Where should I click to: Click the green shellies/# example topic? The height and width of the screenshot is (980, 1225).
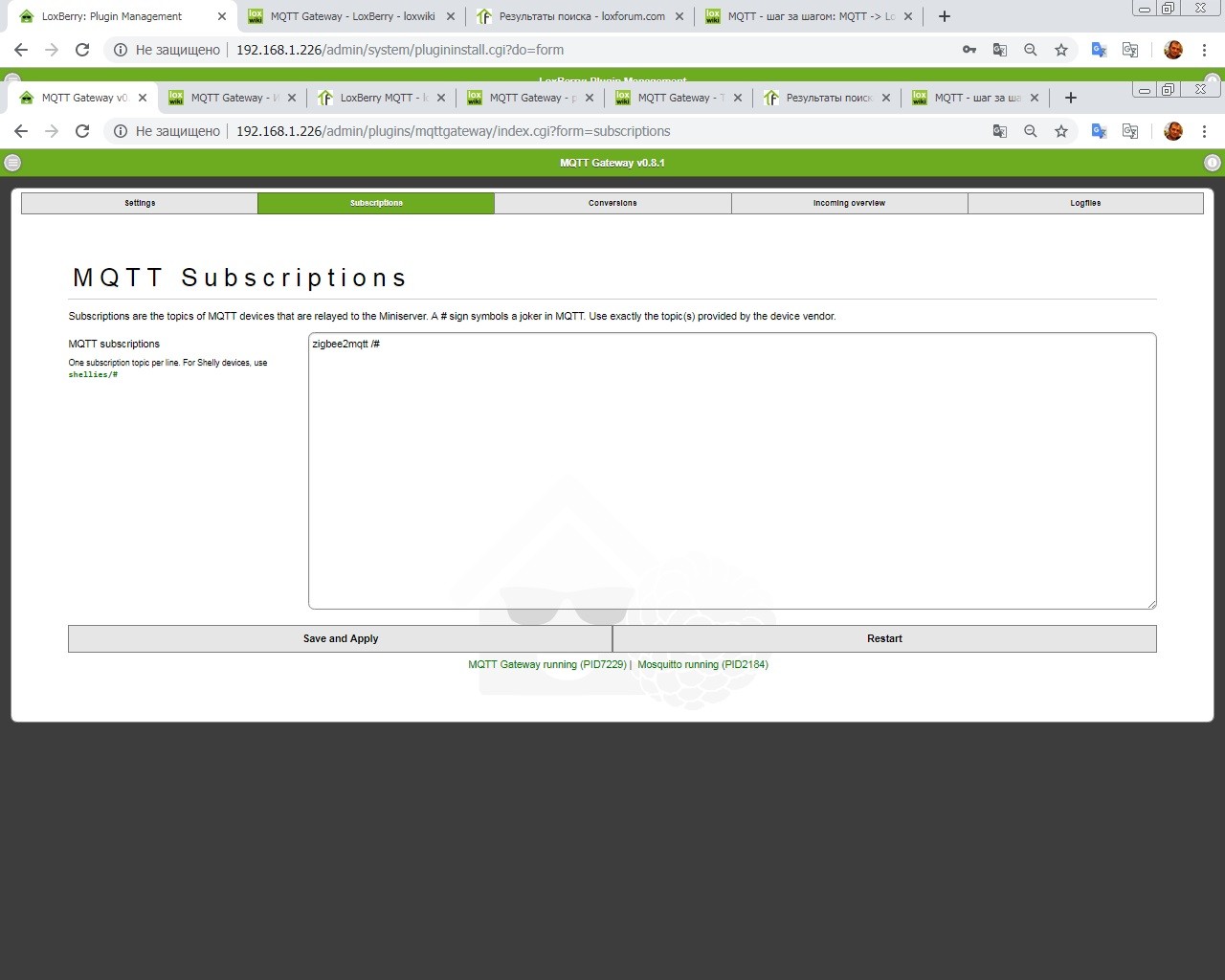[x=93, y=374]
